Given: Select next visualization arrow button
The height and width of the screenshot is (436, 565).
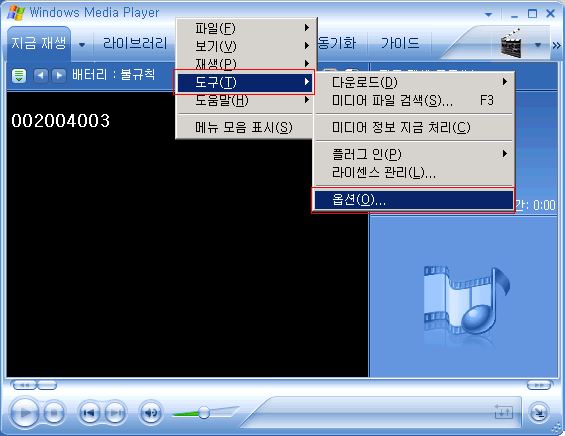Looking at the screenshot, I should click(59, 76).
